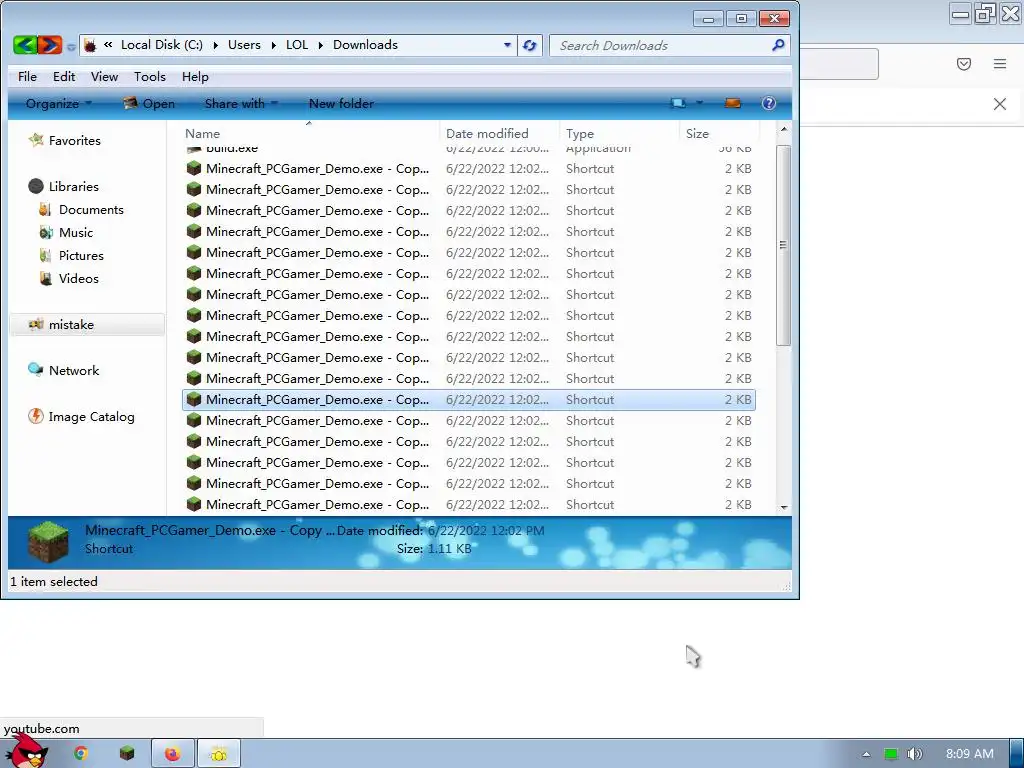Click the Network icon in the sidebar

pos(35,370)
